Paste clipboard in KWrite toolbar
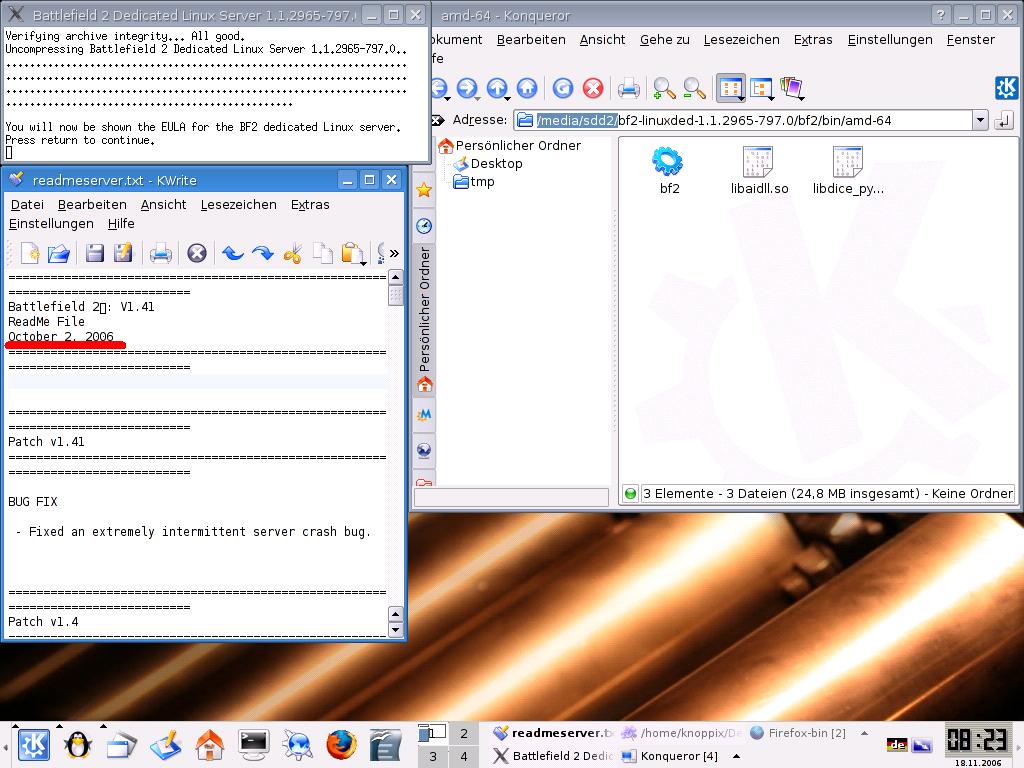 353,253
